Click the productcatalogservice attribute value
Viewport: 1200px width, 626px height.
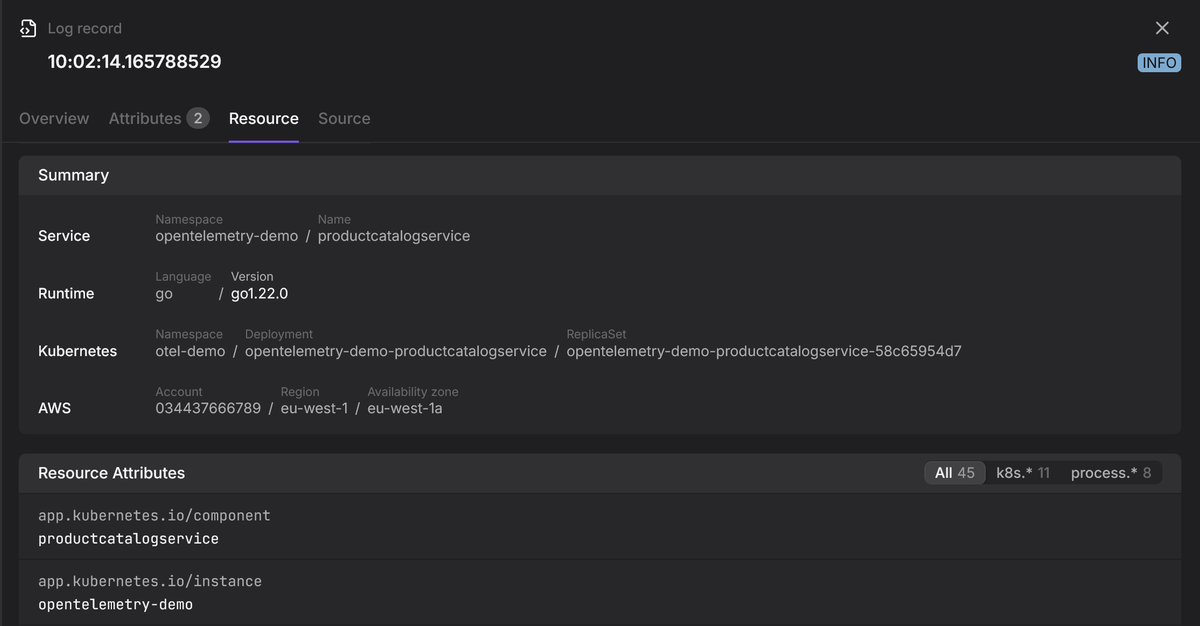coord(128,539)
